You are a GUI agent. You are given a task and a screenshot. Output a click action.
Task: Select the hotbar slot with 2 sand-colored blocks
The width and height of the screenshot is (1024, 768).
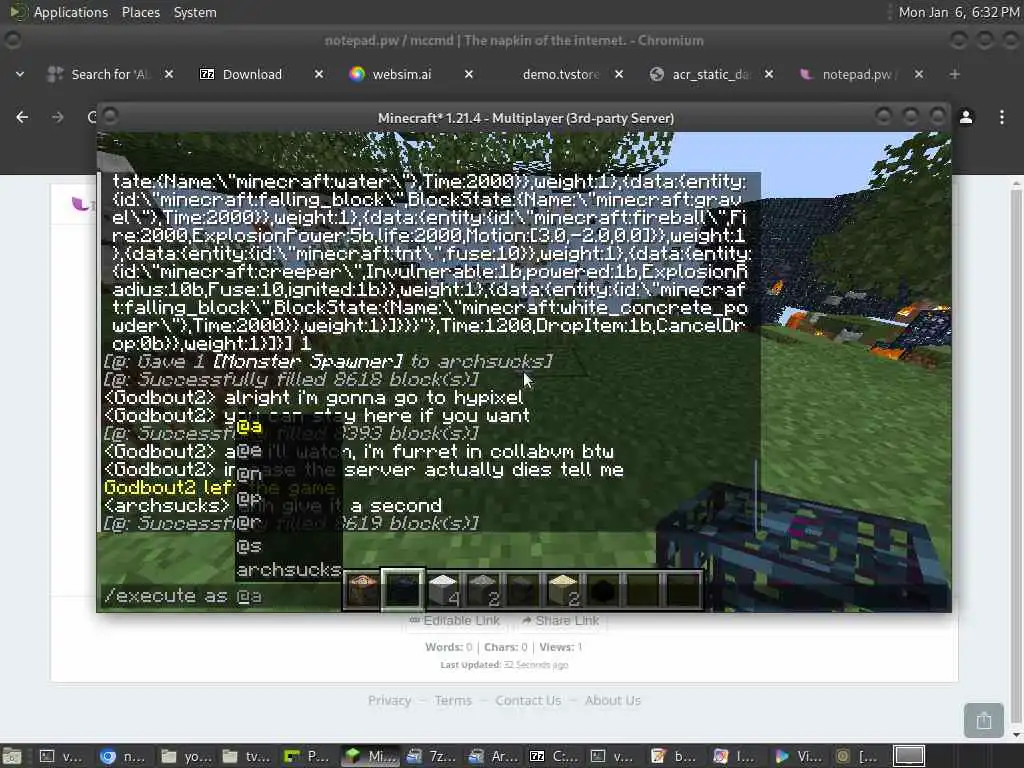tap(563, 590)
